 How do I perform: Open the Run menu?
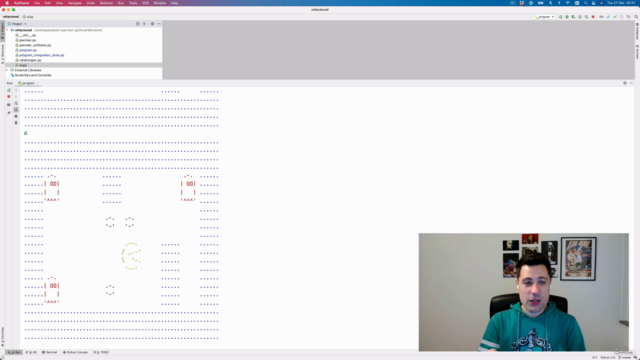(121, 3)
